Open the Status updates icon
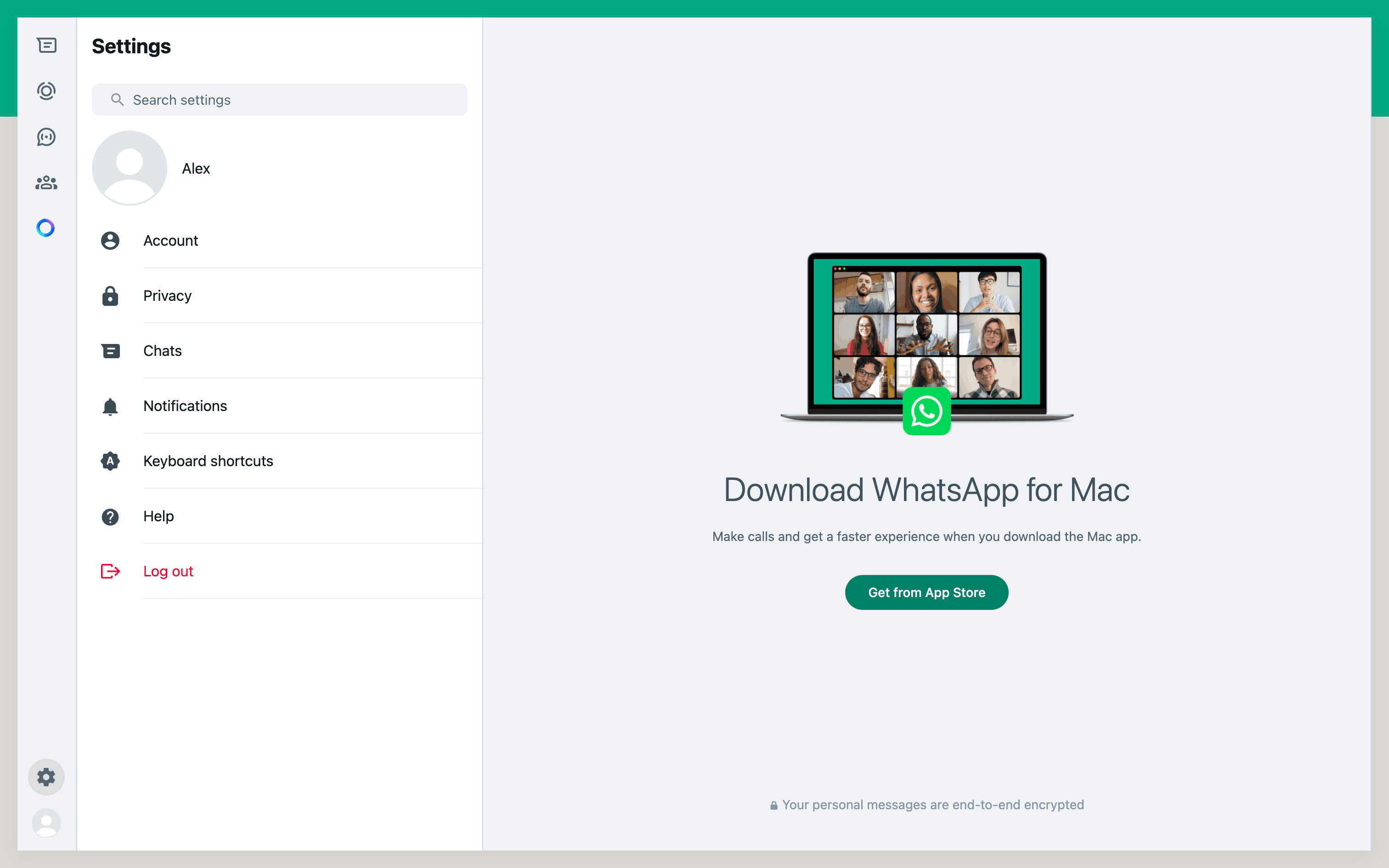The height and width of the screenshot is (868, 1389). pos(46,91)
